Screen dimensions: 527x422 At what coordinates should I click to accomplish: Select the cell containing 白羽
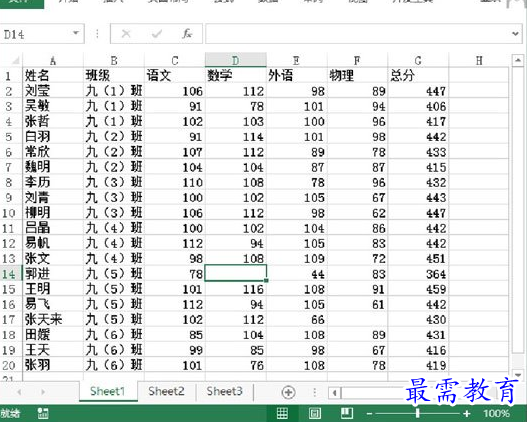click(53, 136)
